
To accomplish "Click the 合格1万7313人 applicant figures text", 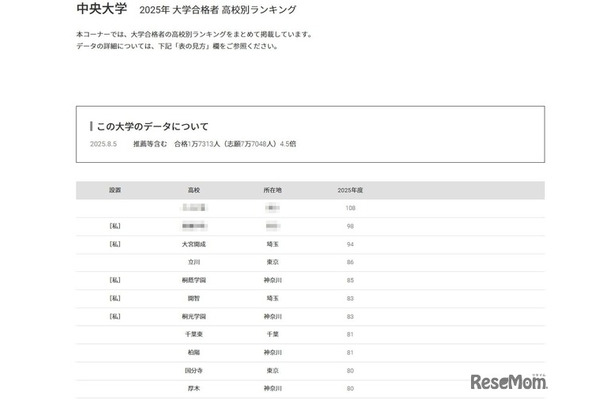I will (235, 144).
